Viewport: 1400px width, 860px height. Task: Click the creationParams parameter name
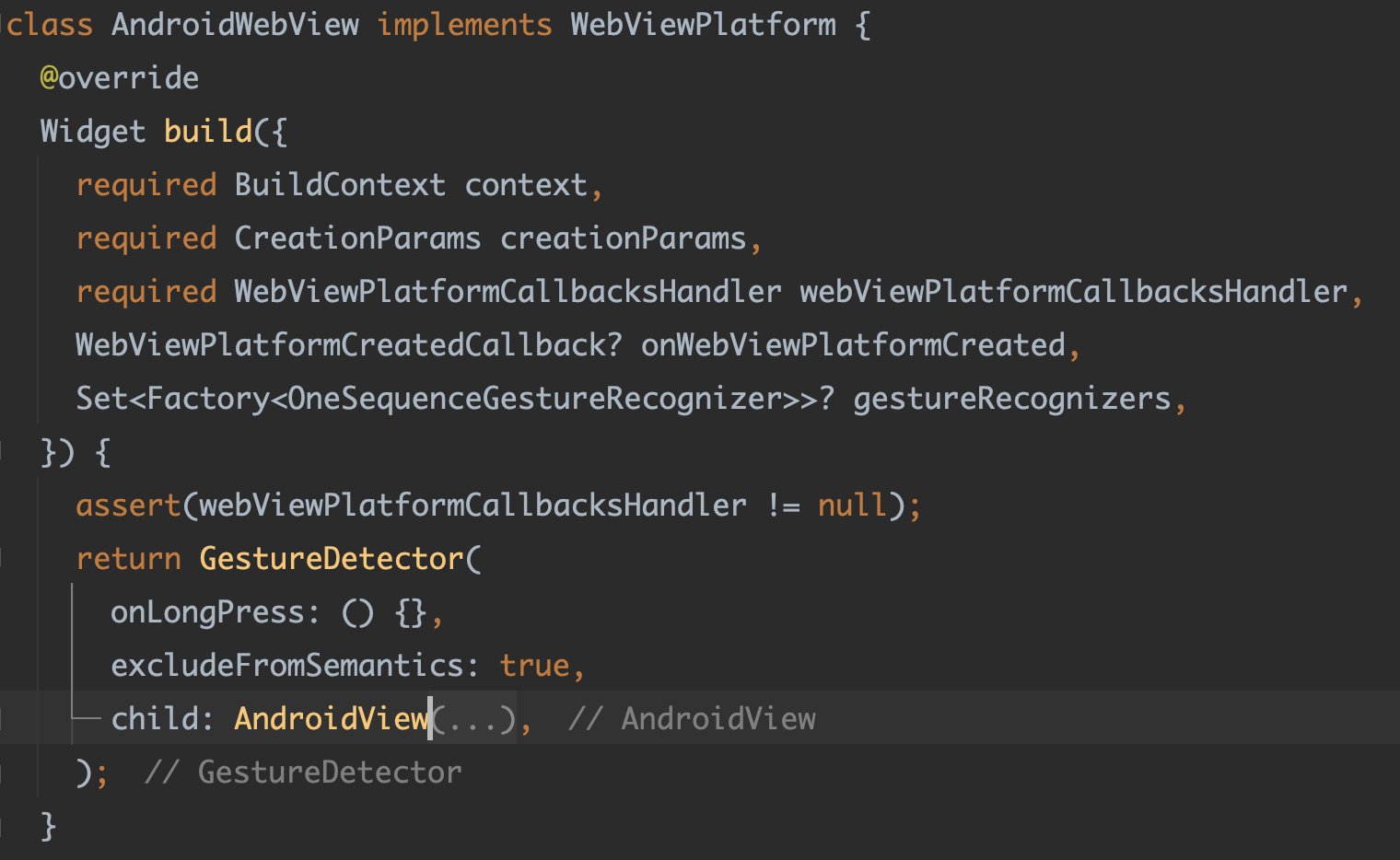pyautogui.click(x=623, y=238)
